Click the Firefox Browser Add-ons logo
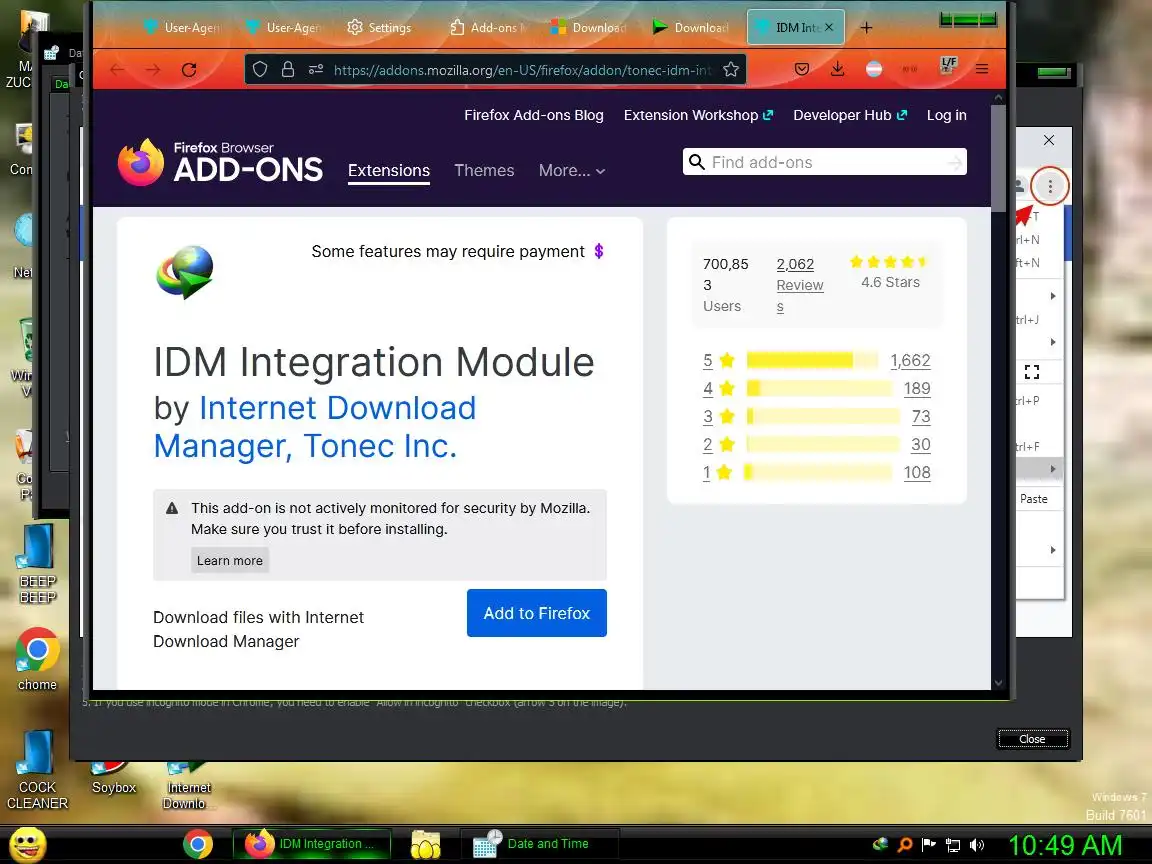 220,162
